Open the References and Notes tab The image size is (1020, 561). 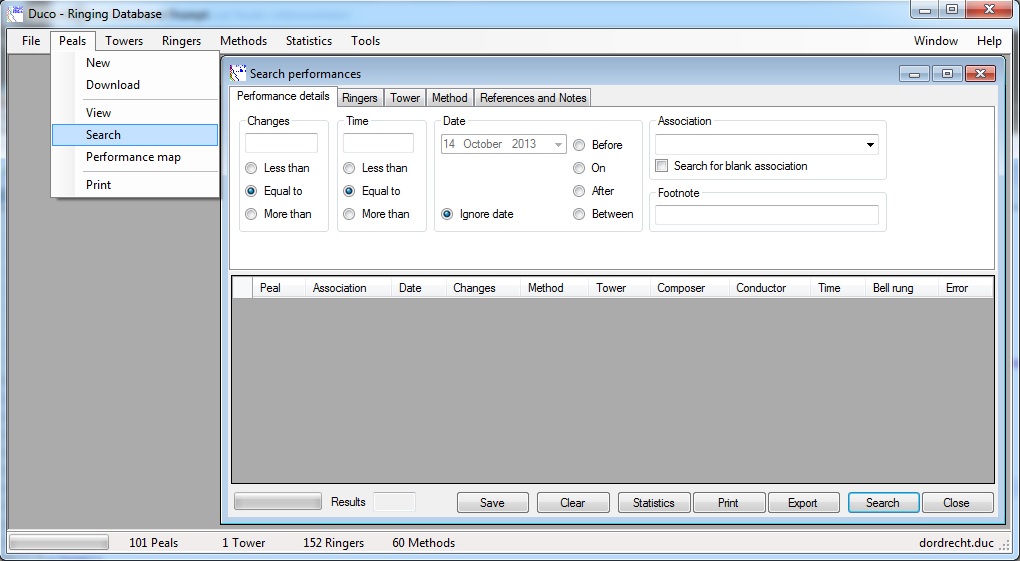coord(533,98)
